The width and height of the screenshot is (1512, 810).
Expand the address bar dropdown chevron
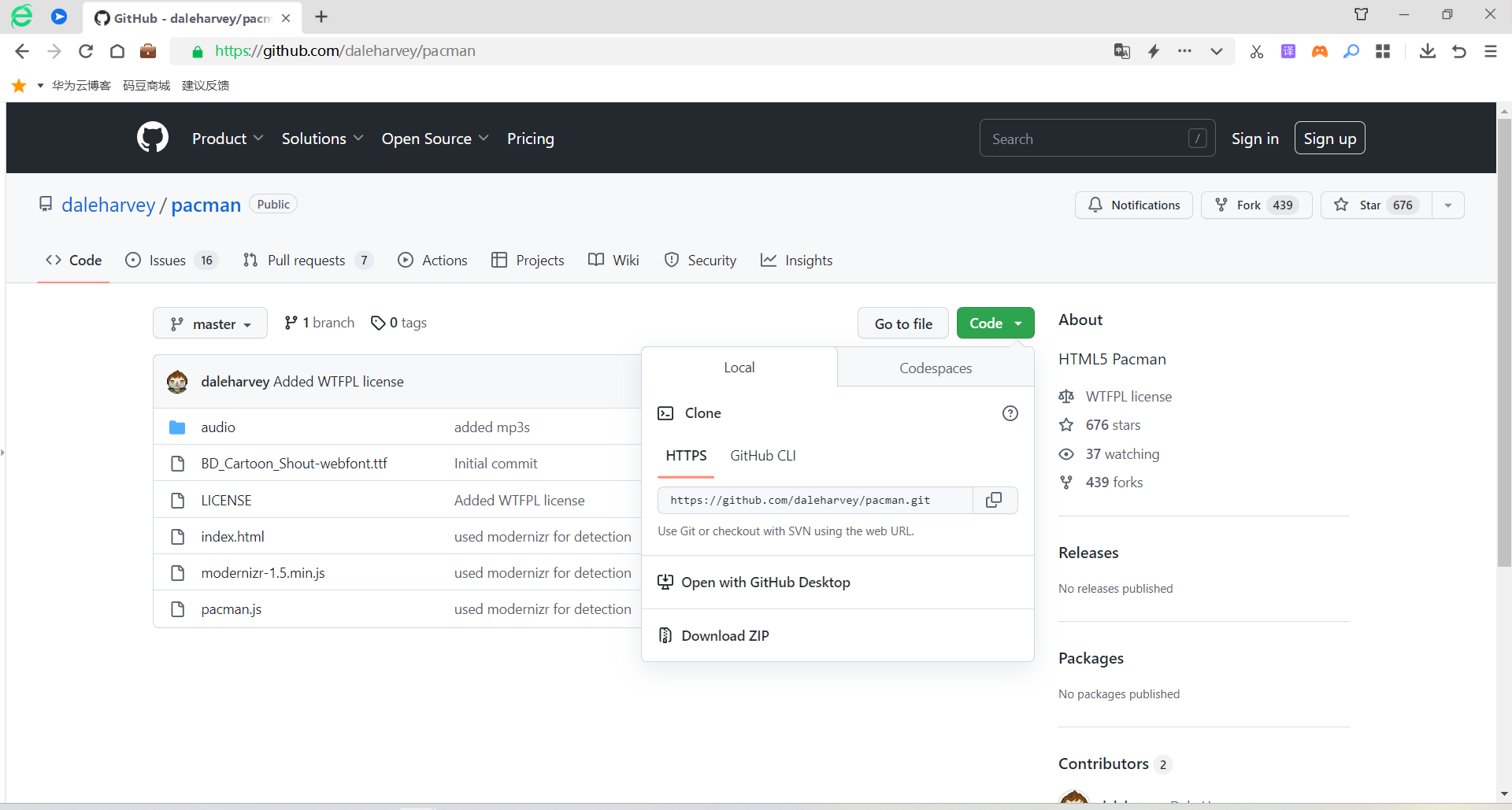tap(1217, 51)
